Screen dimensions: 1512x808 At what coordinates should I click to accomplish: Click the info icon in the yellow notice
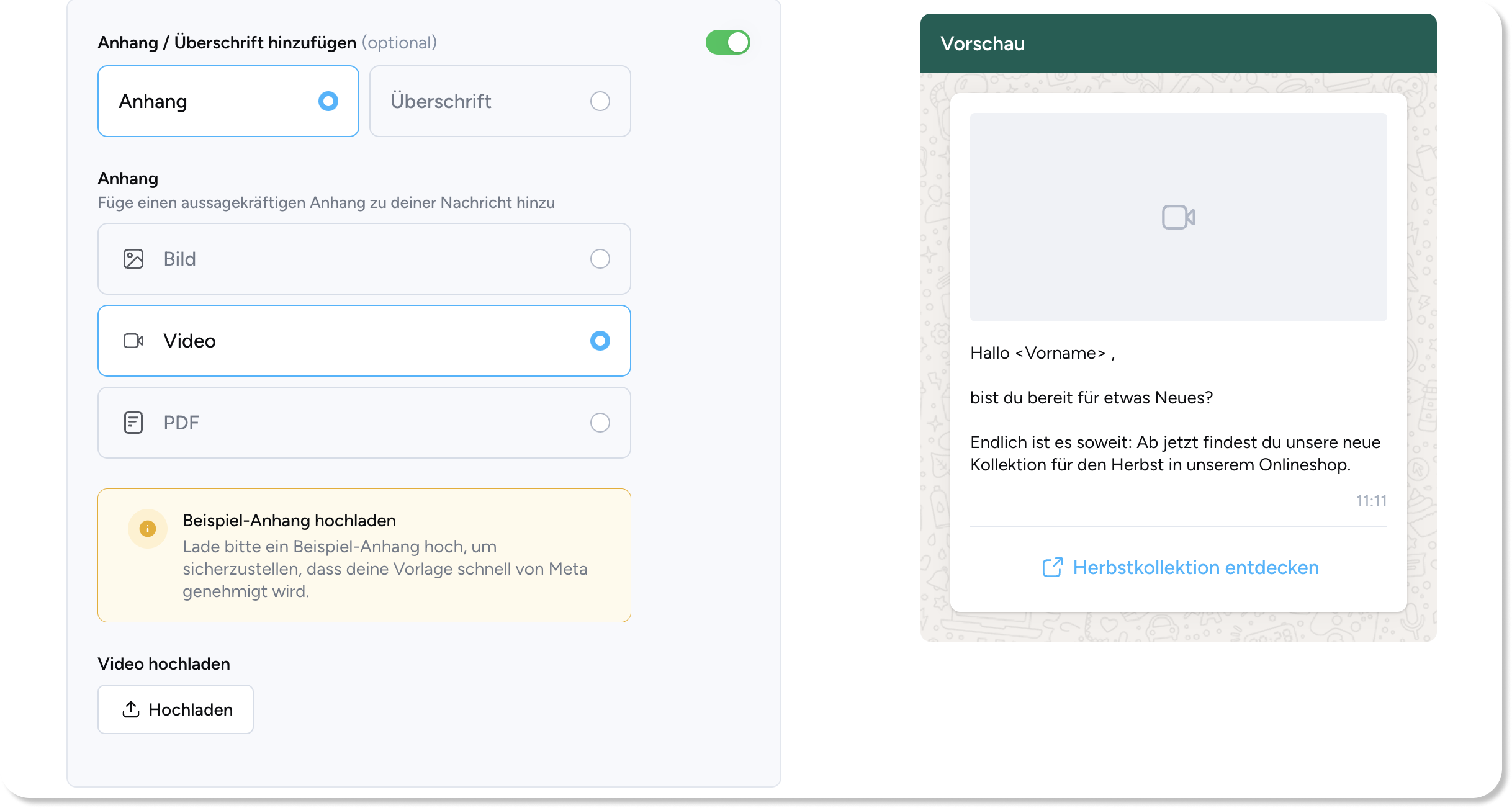coord(147,528)
